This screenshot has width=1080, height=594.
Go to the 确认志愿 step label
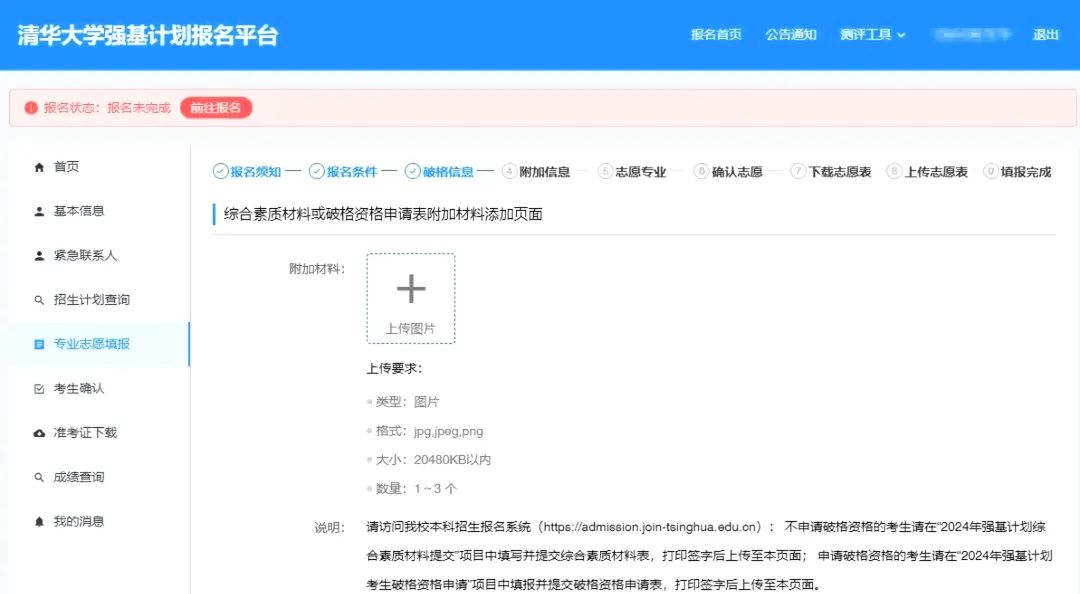(x=737, y=172)
